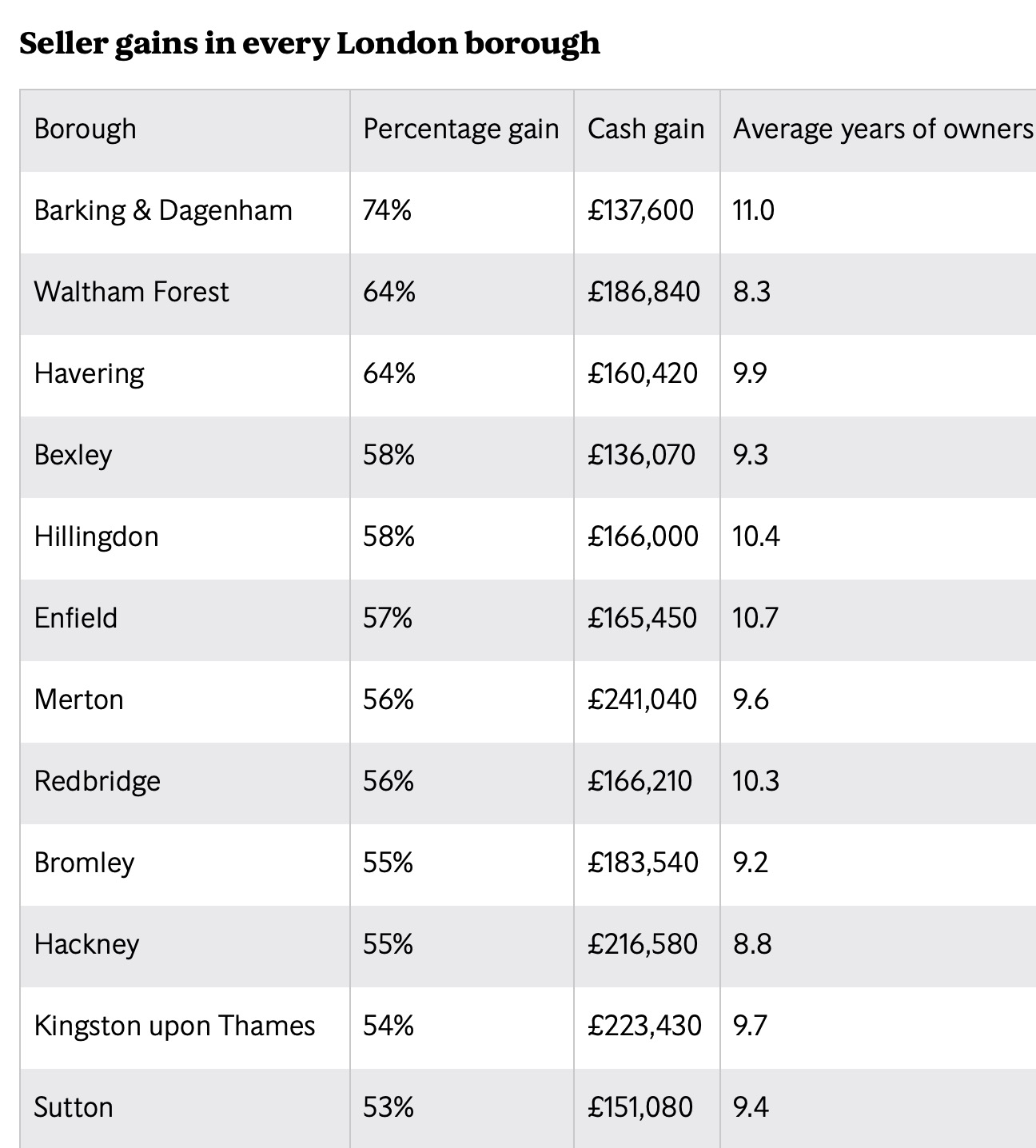Select the Redbridge borough cell
This screenshot has height=1148, width=1036.
[97, 782]
